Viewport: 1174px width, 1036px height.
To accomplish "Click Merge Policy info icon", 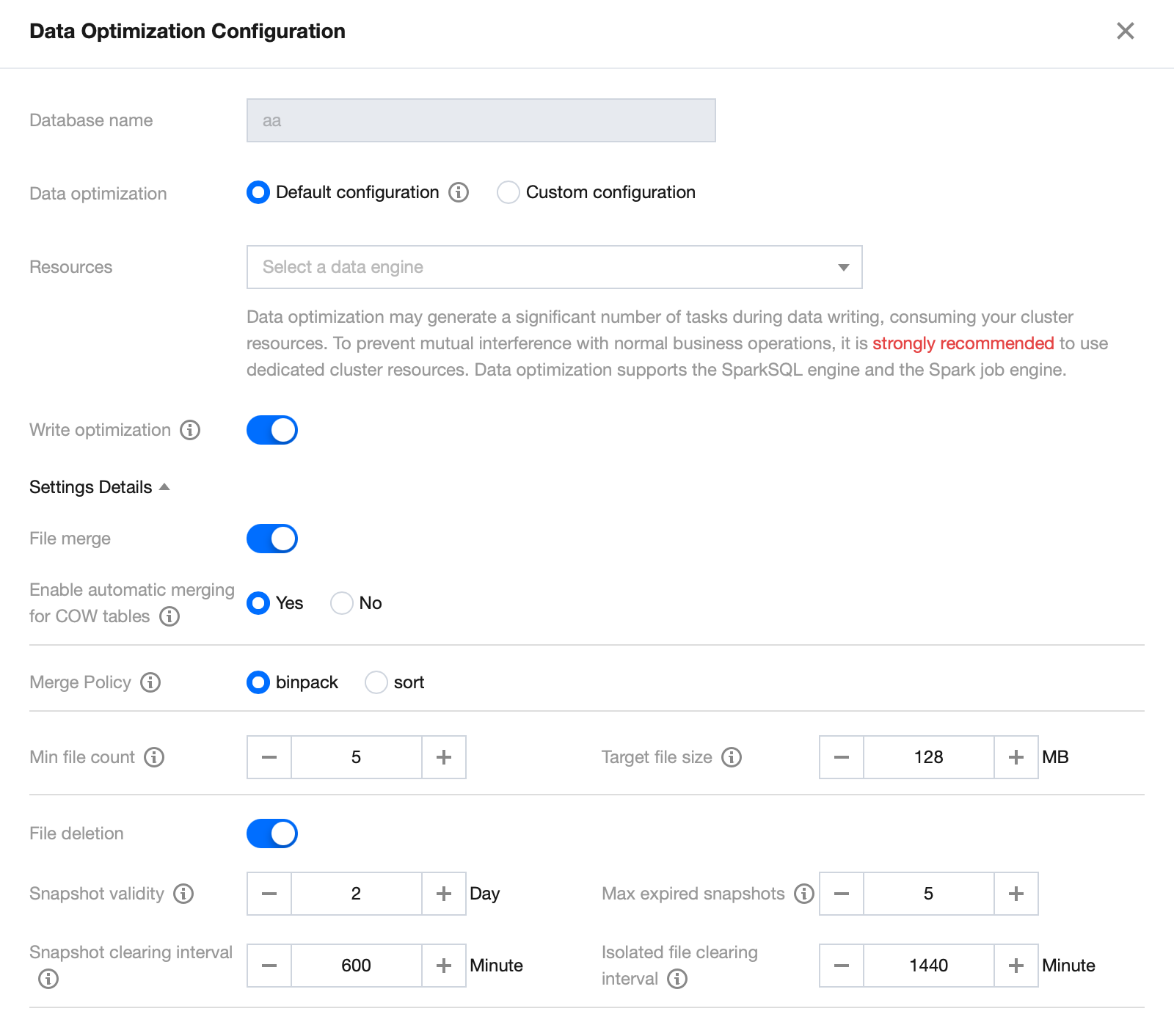I will coord(150,682).
